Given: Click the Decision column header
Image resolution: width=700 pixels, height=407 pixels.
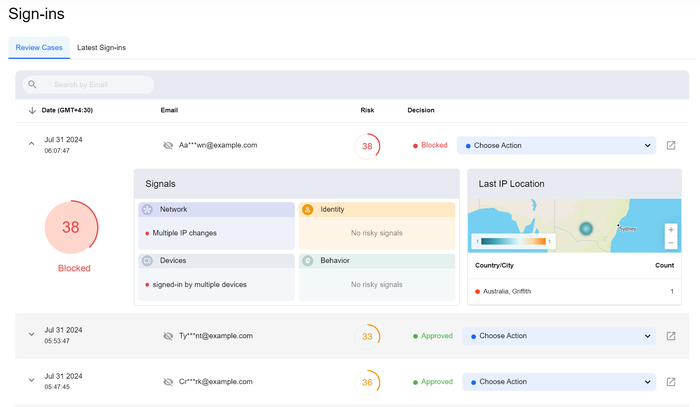Looking at the screenshot, I should click(x=421, y=110).
